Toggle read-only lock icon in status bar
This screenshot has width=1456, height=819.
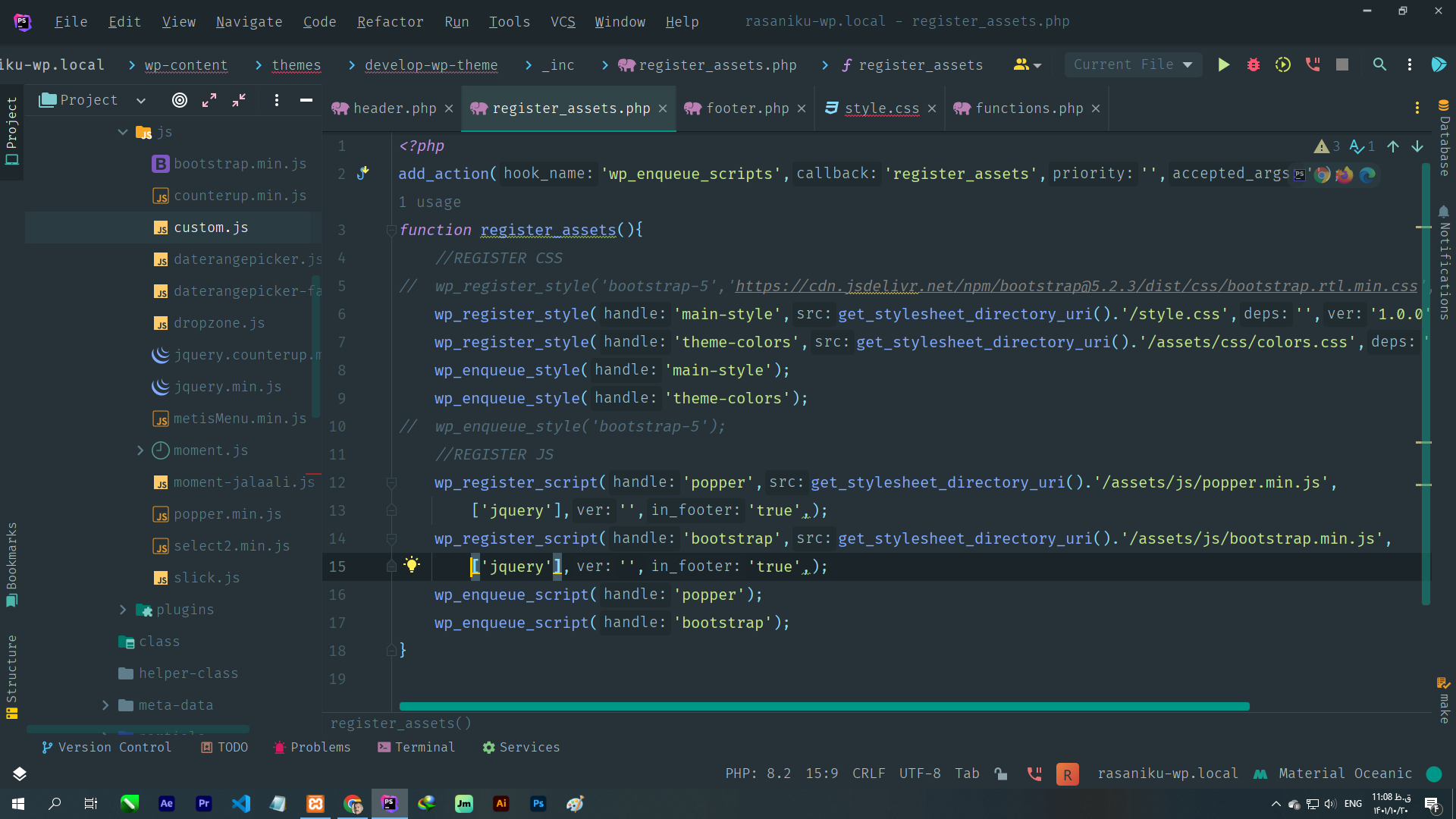point(1001,773)
